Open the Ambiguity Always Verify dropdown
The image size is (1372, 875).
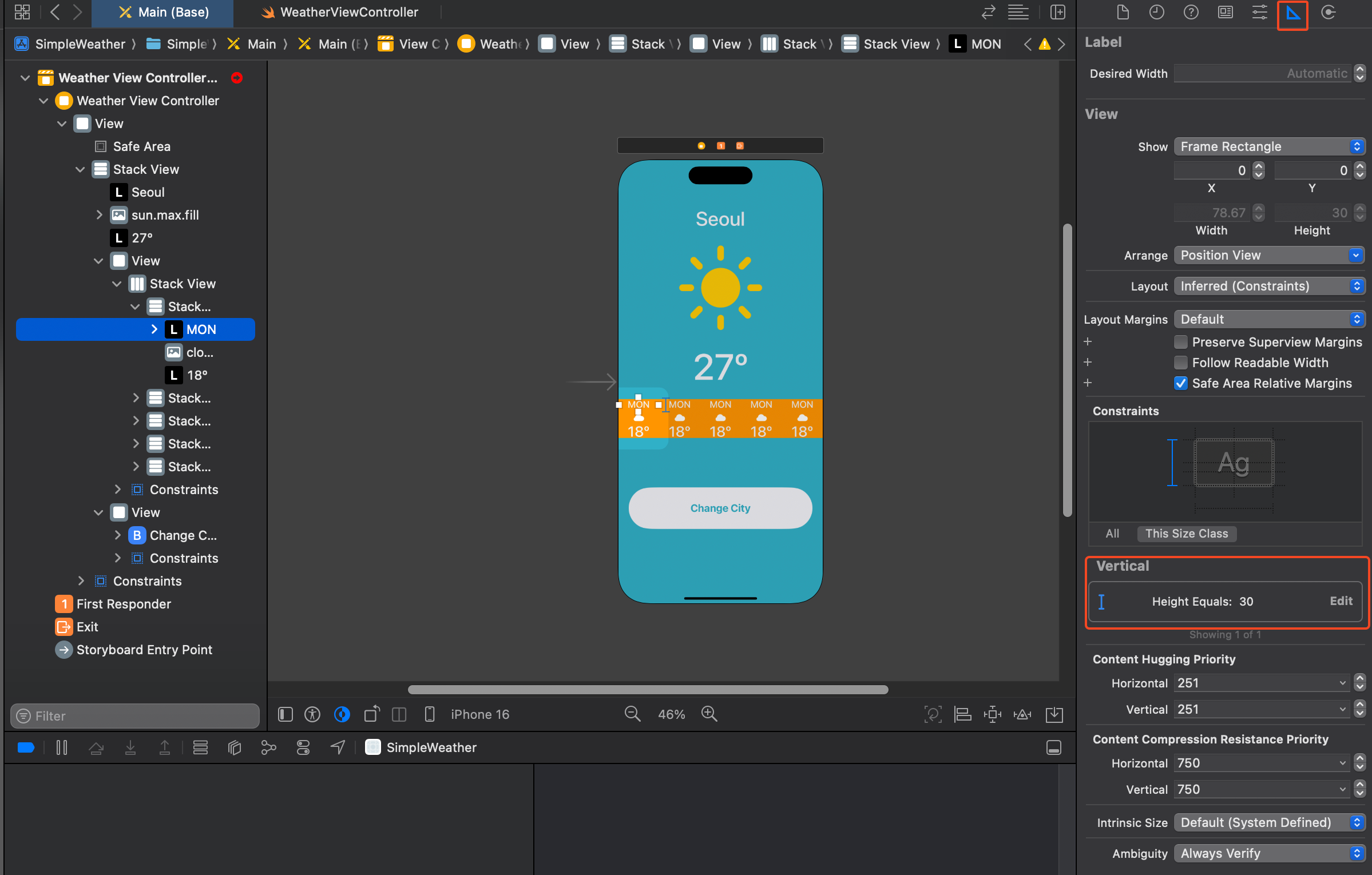1269,853
